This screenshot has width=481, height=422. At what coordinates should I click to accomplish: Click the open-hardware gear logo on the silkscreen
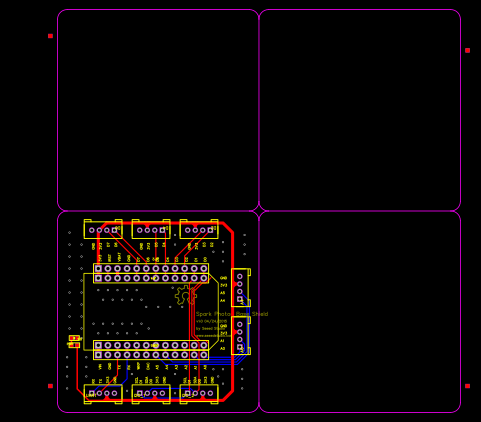pos(185,295)
